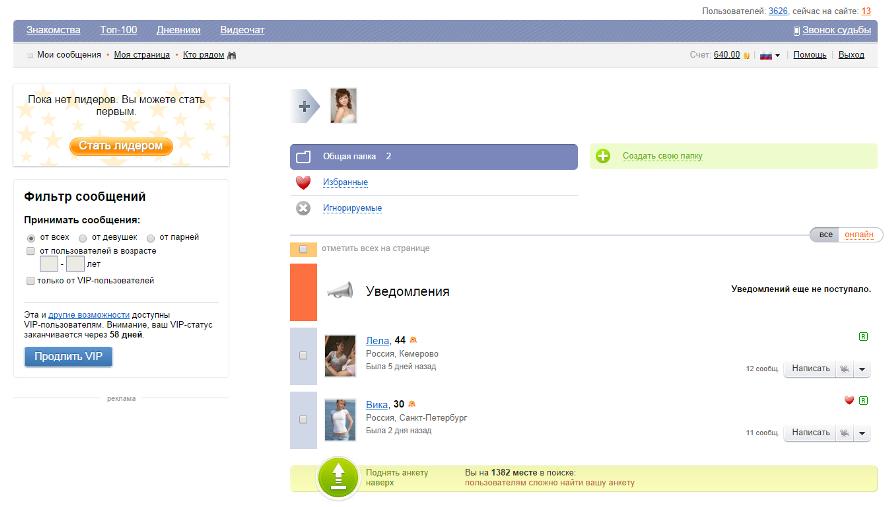The image size is (890, 507).
Task: Open the Дневники menu item
Action: [x=178, y=30]
